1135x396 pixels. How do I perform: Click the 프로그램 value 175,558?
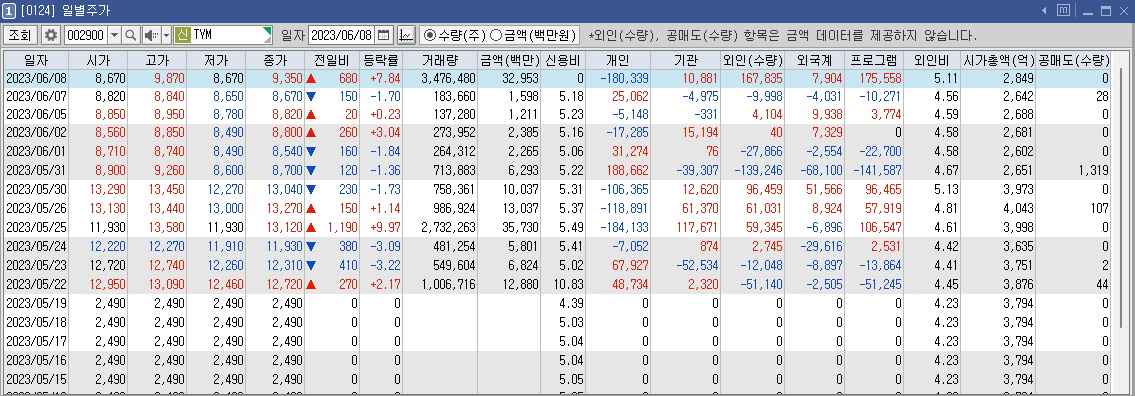click(x=879, y=77)
